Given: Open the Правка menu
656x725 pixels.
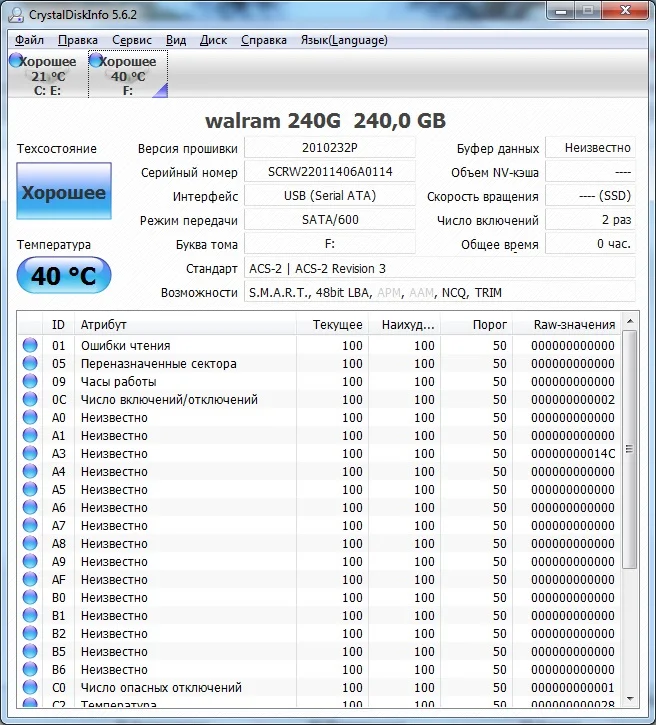Looking at the screenshot, I should [x=78, y=40].
